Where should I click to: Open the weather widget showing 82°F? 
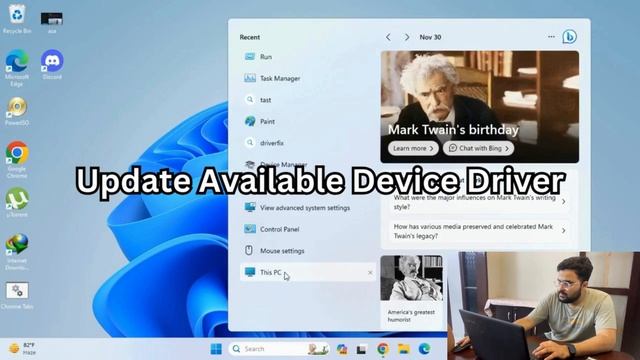[22, 349]
